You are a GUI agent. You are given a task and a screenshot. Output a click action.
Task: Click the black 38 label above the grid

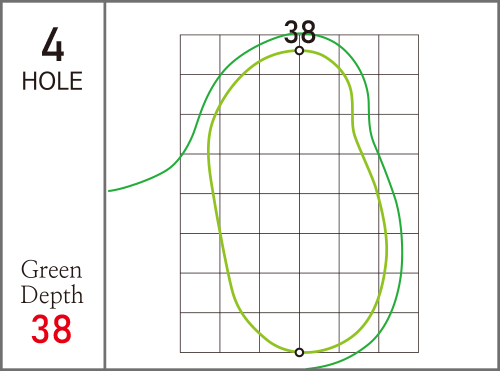click(x=299, y=32)
